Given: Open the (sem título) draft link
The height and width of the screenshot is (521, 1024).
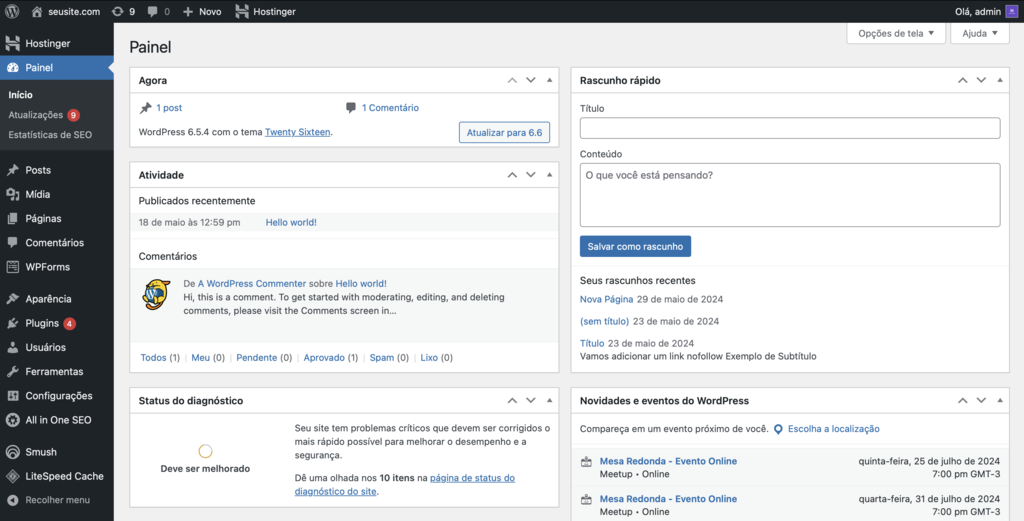Looking at the screenshot, I should 604,321.
